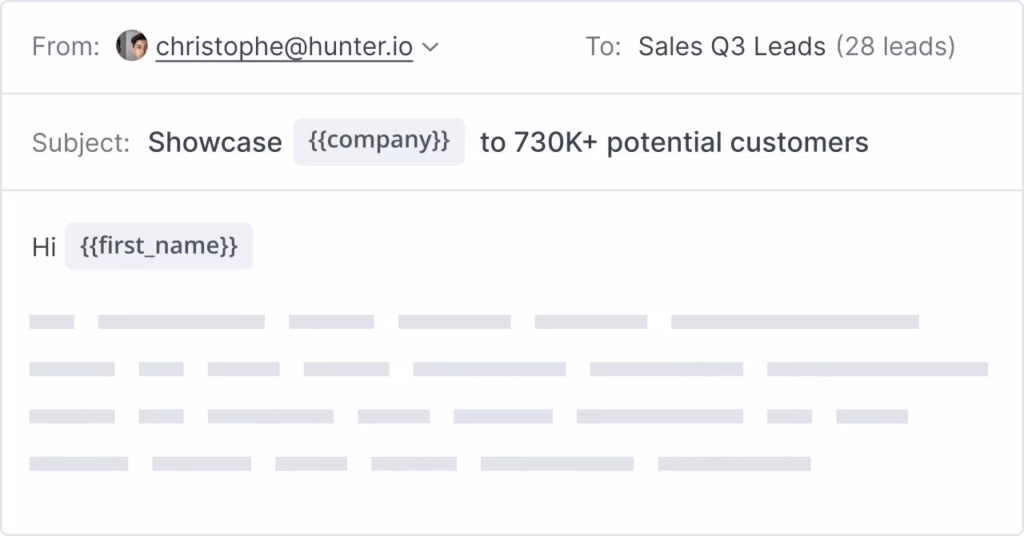Image resolution: width=1024 pixels, height=536 pixels.
Task: Click the "From:" field label
Action: 66,46
